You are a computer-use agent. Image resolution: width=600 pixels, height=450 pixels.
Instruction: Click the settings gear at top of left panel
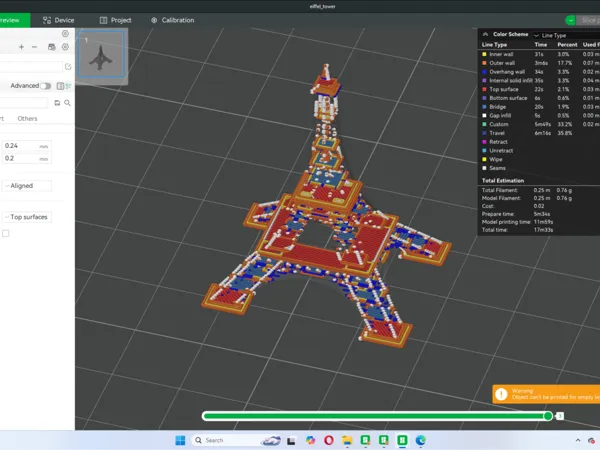pos(65,34)
